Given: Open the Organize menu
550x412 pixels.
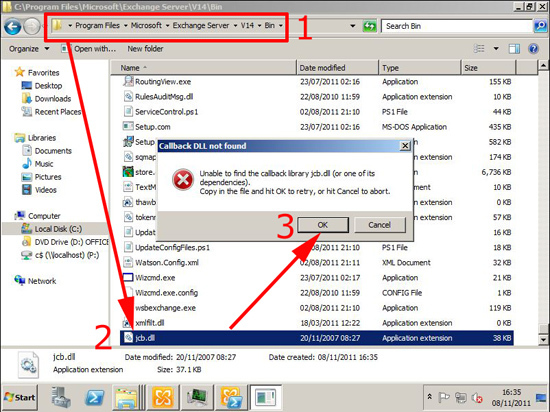Looking at the screenshot, I should (x=29, y=49).
